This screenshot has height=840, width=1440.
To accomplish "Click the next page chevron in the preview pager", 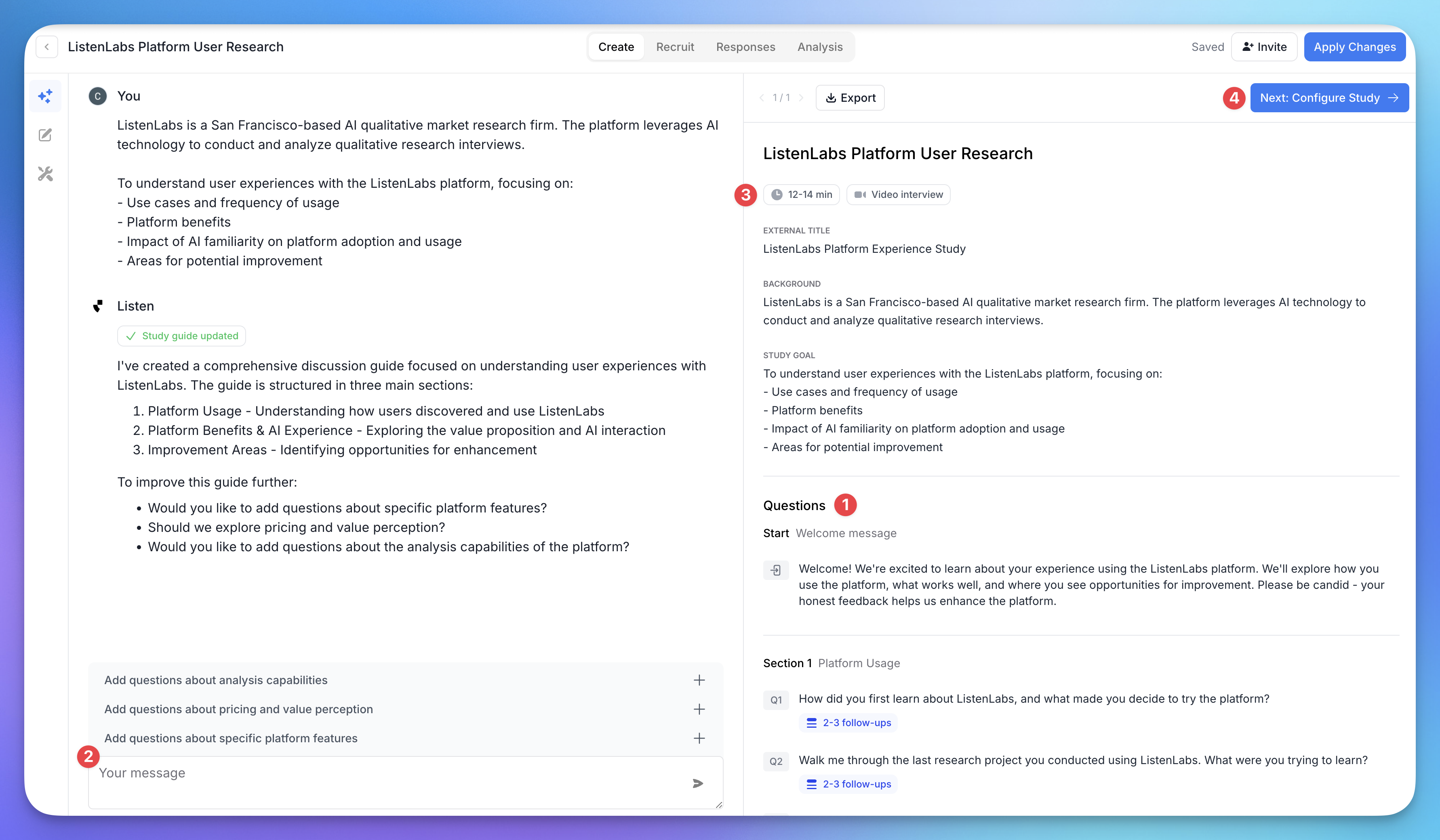I will tap(801, 98).
